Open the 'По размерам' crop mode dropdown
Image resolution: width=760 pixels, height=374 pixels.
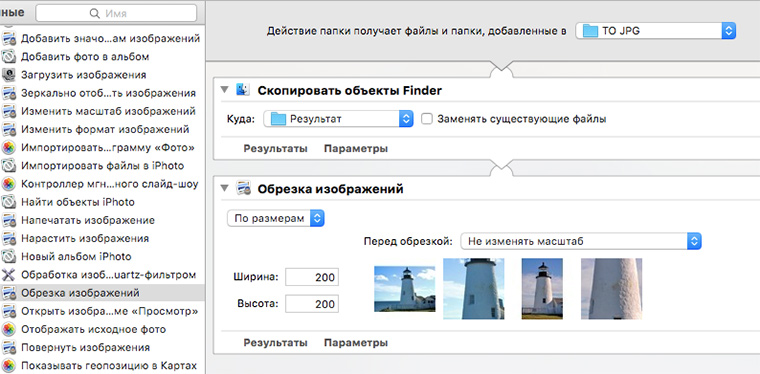pyautogui.click(x=276, y=218)
